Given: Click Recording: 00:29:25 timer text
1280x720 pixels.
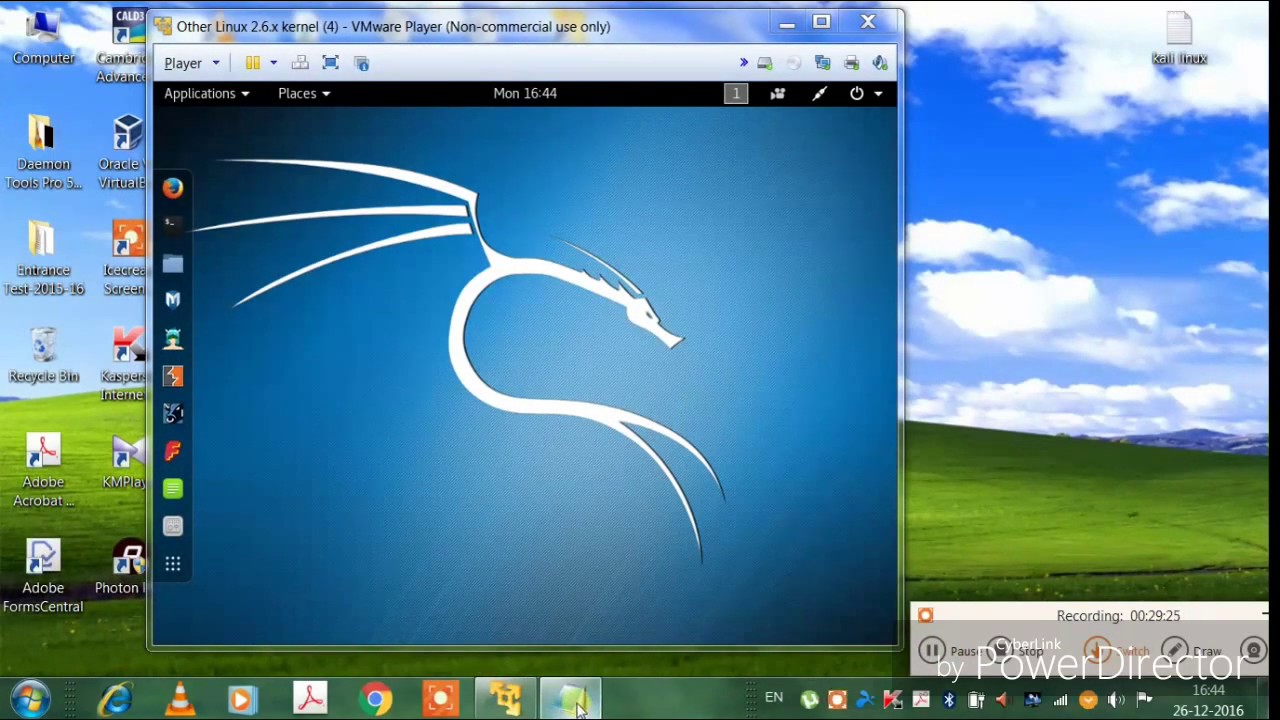Looking at the screenshot, I should click(1118, 616).
